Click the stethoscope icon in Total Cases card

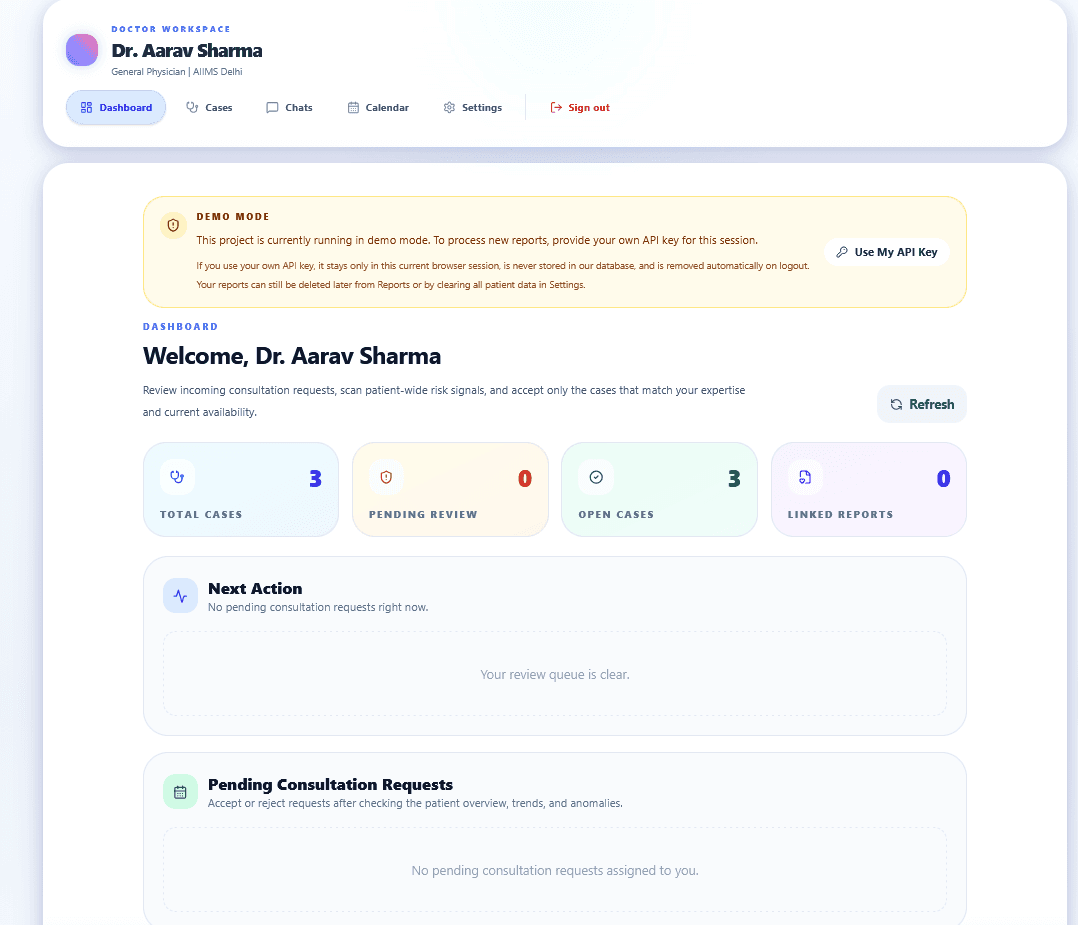177,477
